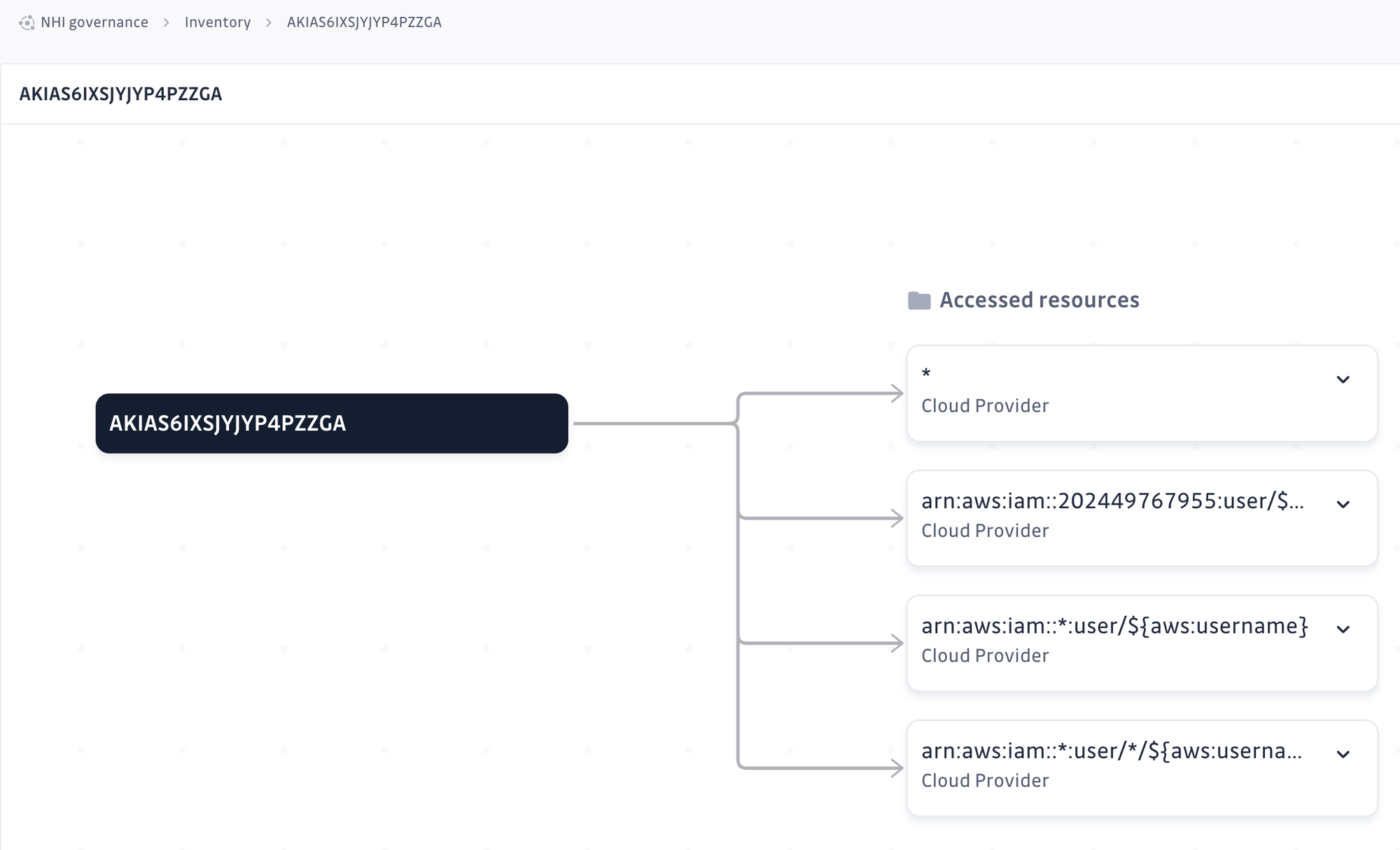
Task: Click arn:aws:iam::202449767955:user resource title
Action: point(1112,501)
